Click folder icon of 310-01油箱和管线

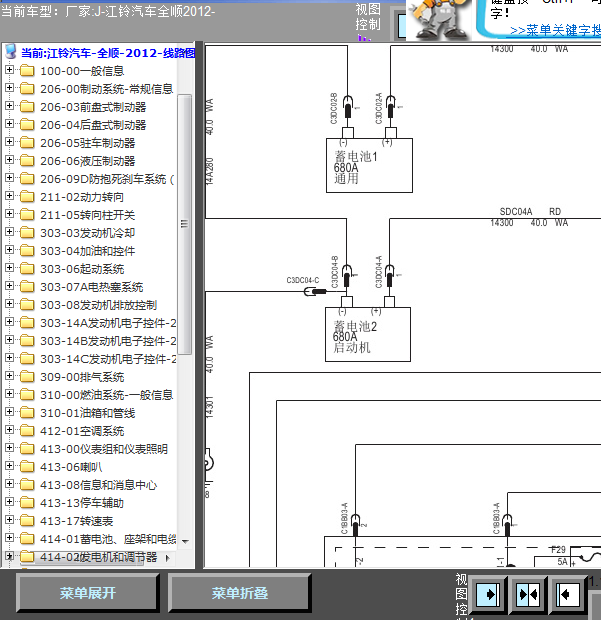tap(27, 412)
